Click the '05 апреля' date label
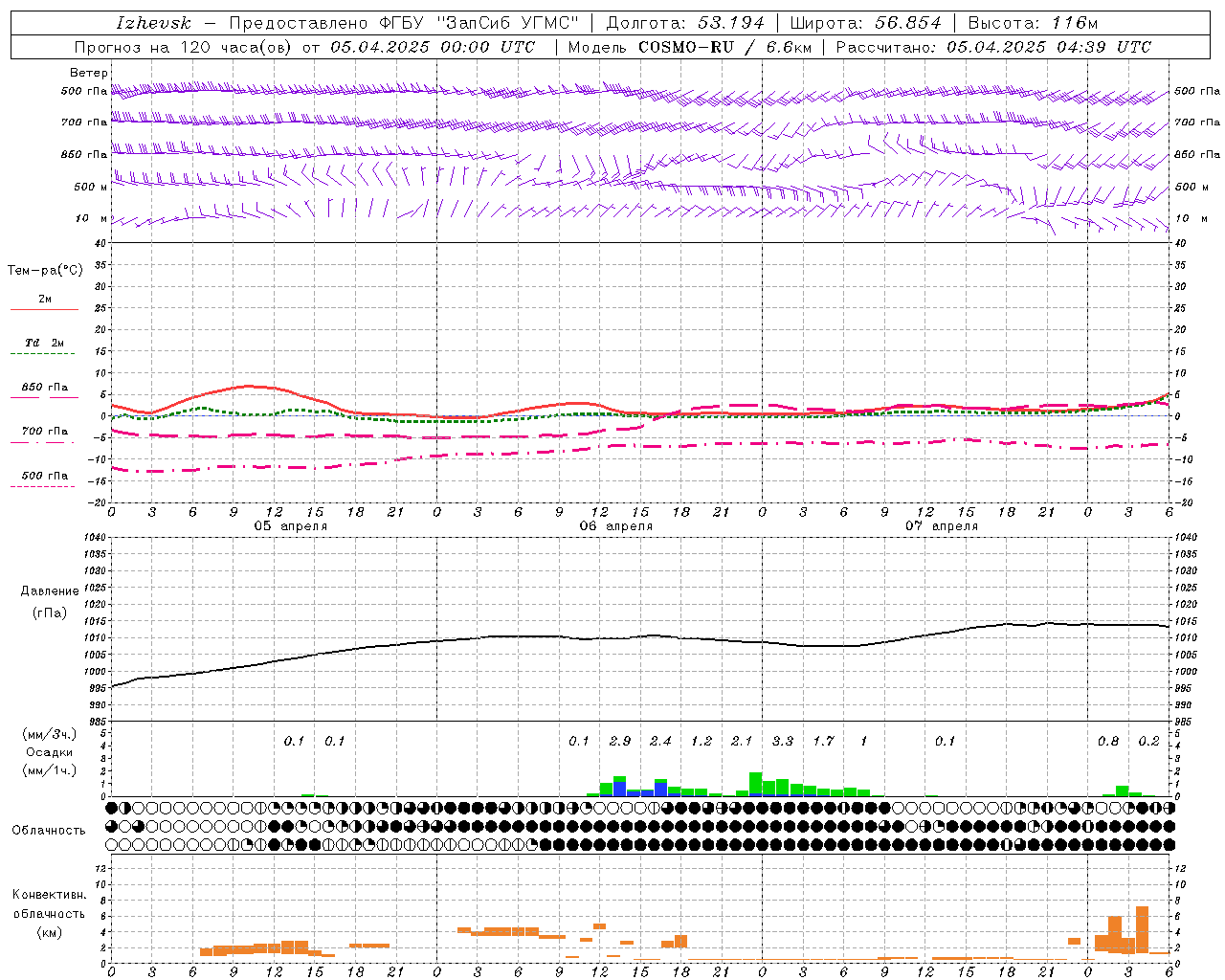 click(x=290, y=526)
